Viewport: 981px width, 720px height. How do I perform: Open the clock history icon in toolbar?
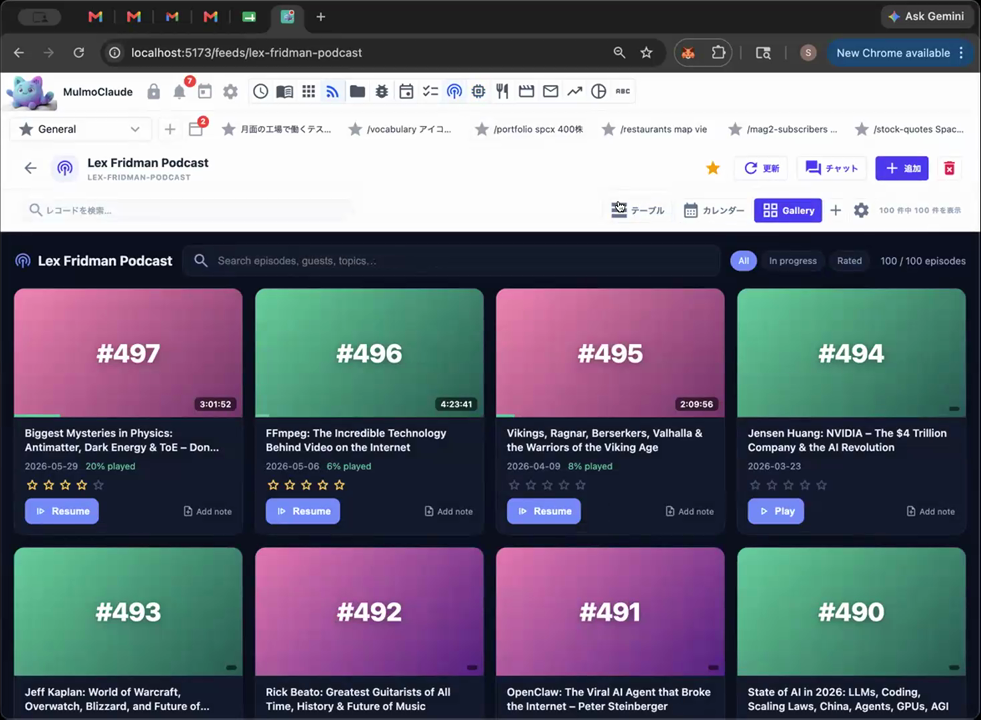pyautogui.click(x=260, y=91)
